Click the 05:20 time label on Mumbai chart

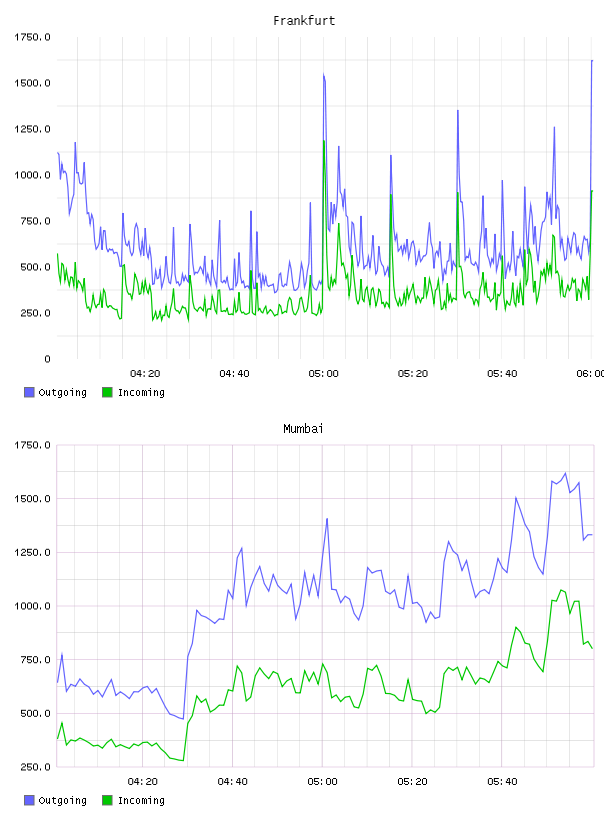(x=412, y=782)
